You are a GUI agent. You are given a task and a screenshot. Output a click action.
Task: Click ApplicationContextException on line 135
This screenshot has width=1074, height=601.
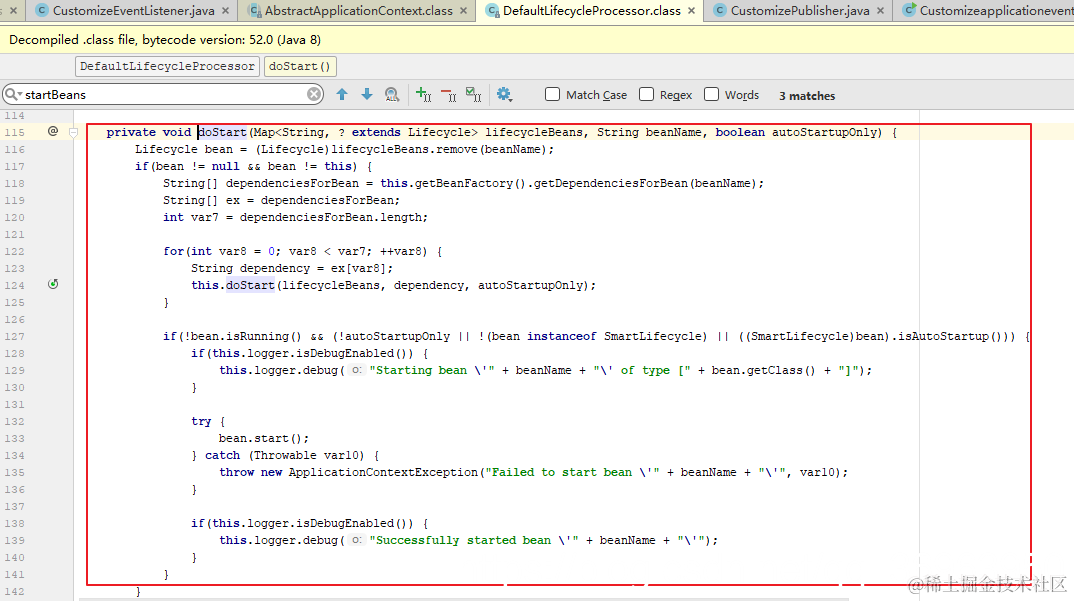coord(384,472)
